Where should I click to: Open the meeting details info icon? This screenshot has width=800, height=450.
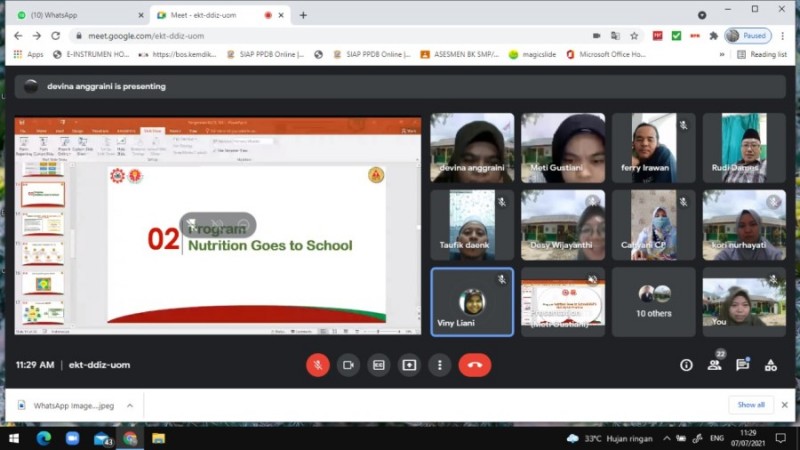[686, 365]
